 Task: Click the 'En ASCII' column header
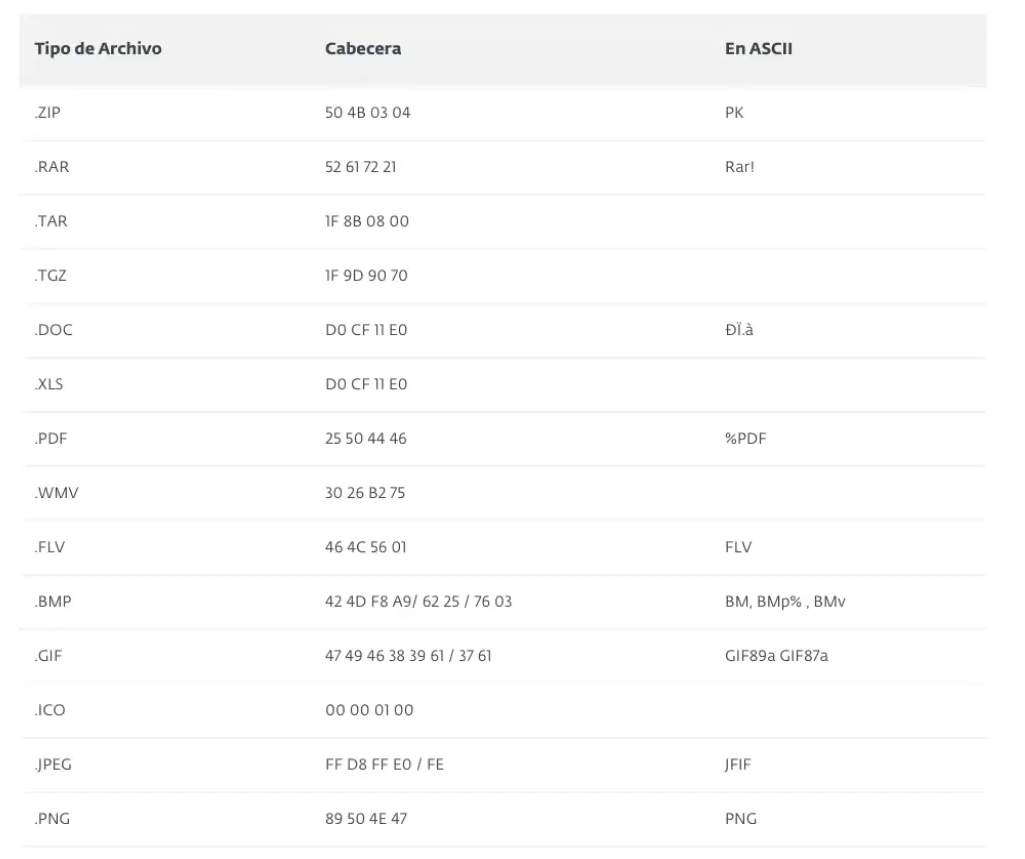coord(758,48)
